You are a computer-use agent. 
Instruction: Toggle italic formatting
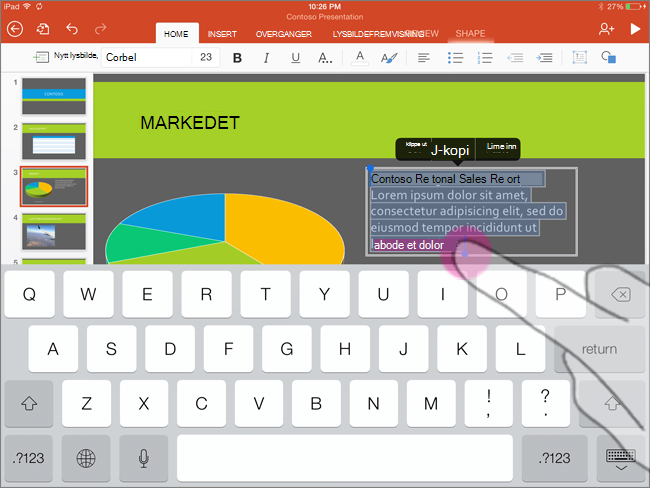pos(266,58)
